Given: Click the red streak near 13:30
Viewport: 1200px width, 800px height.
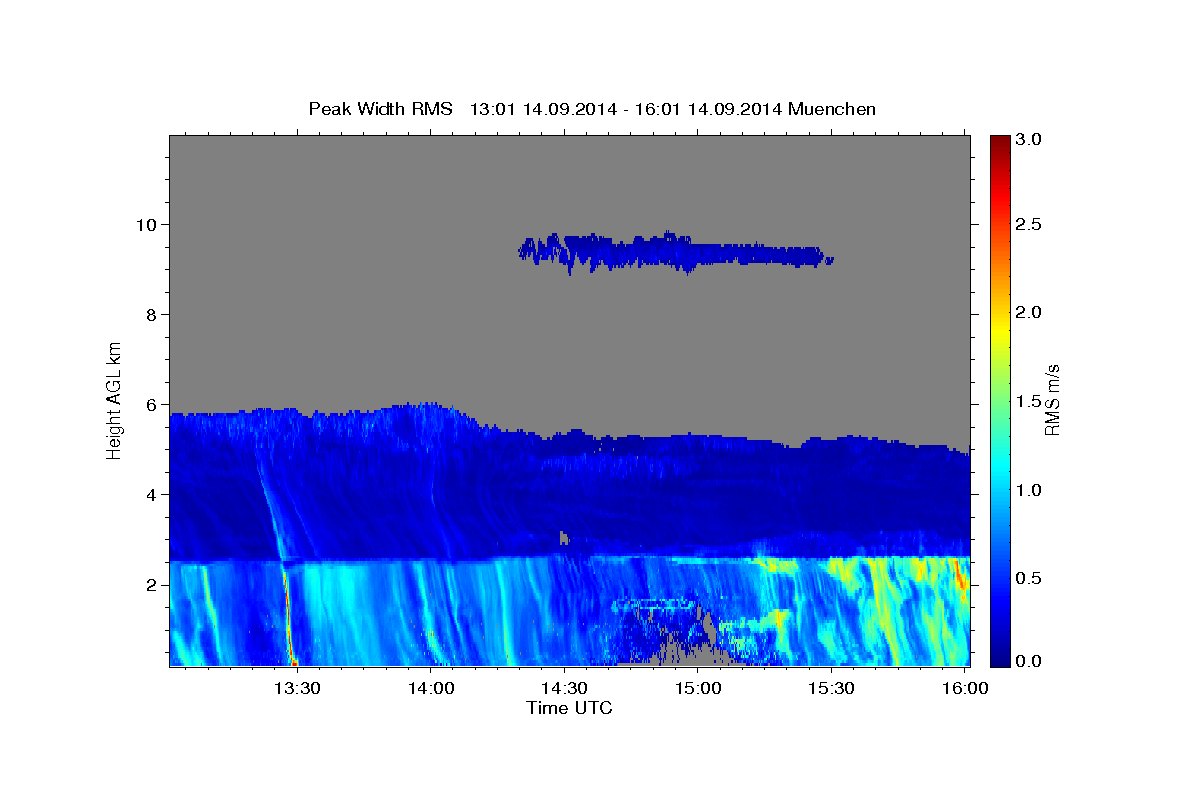Looking at the screenshot, I should click(288, 615).
